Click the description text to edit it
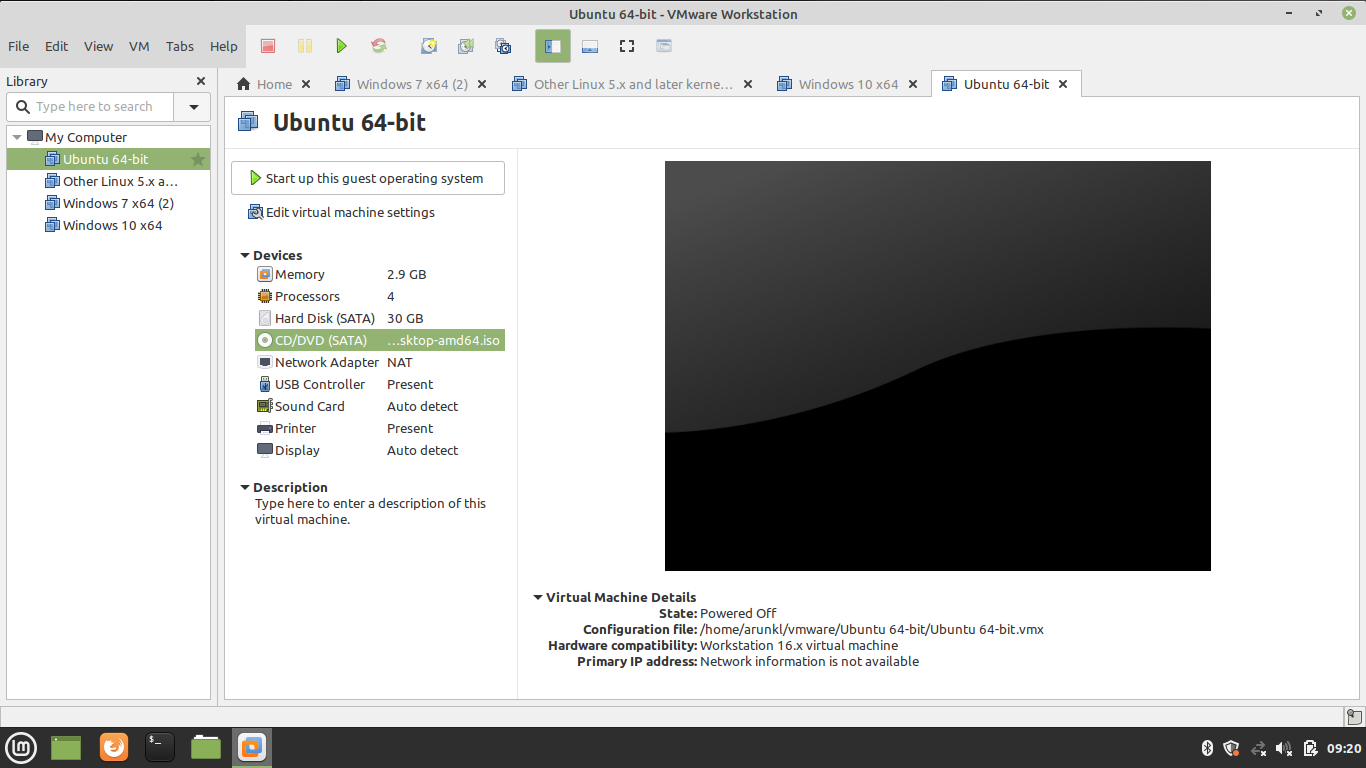This screenshot has width=1366, height=768. pos(370,511)
